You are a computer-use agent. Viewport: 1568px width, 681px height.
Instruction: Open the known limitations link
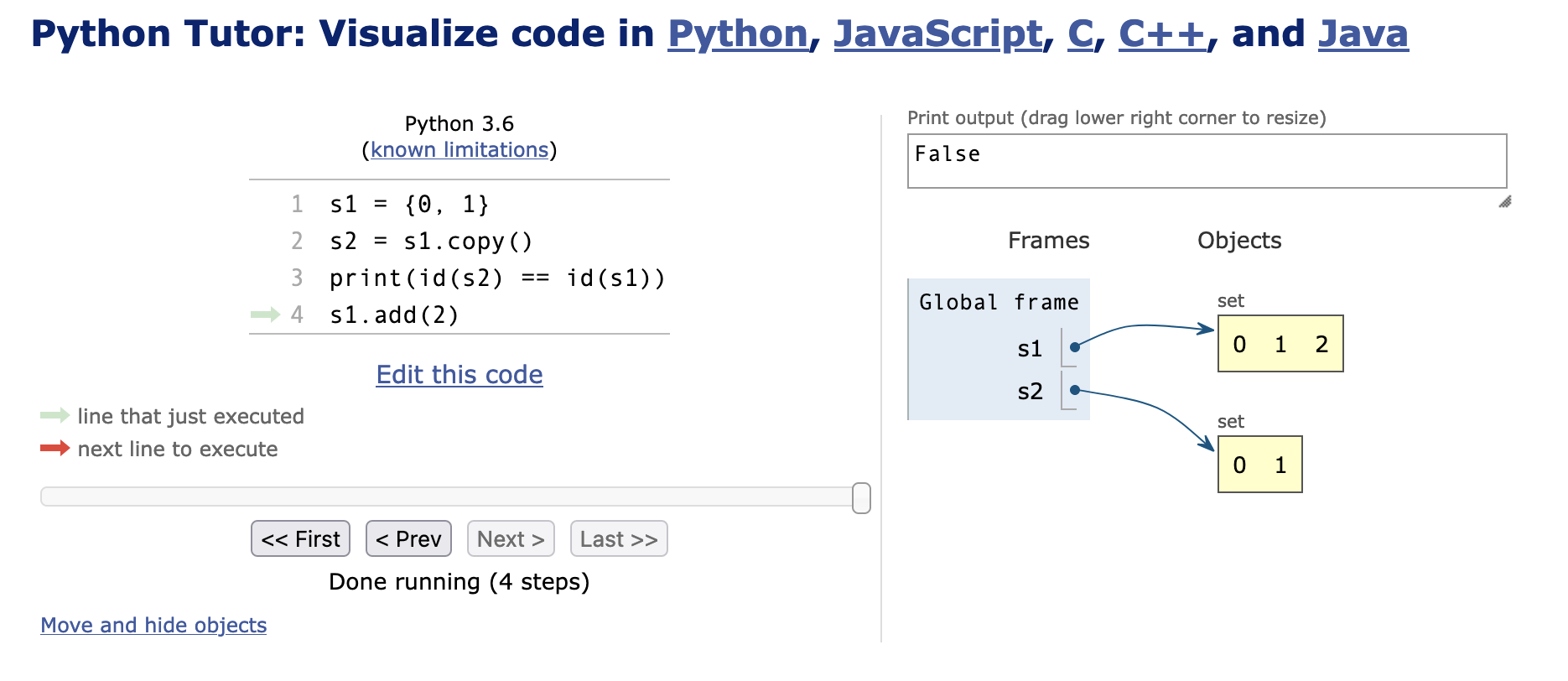point(459,150)
